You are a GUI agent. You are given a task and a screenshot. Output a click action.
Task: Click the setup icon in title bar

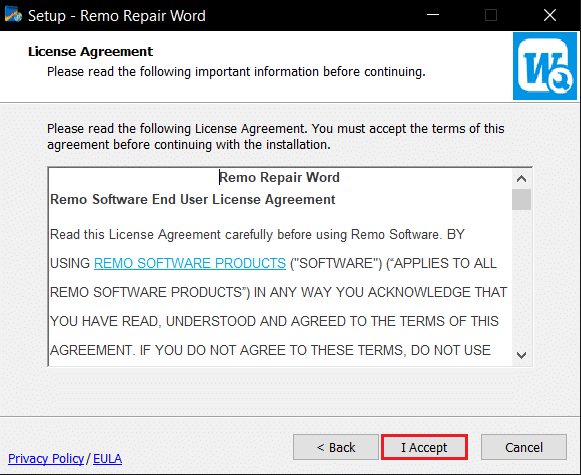[x=13, y=15]
